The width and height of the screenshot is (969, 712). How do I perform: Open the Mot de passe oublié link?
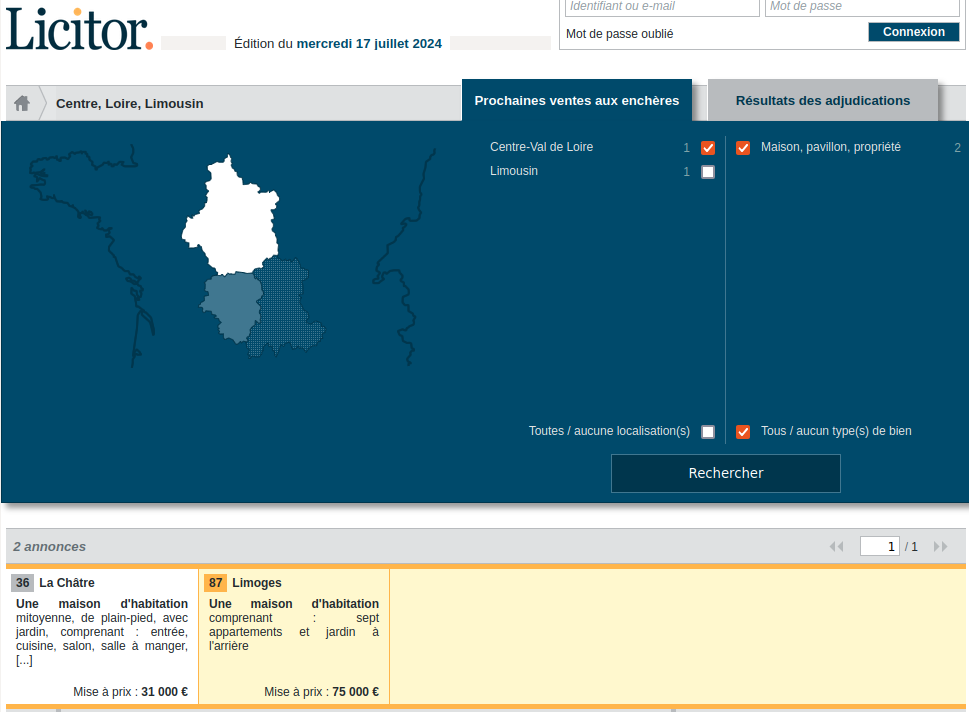619,34
